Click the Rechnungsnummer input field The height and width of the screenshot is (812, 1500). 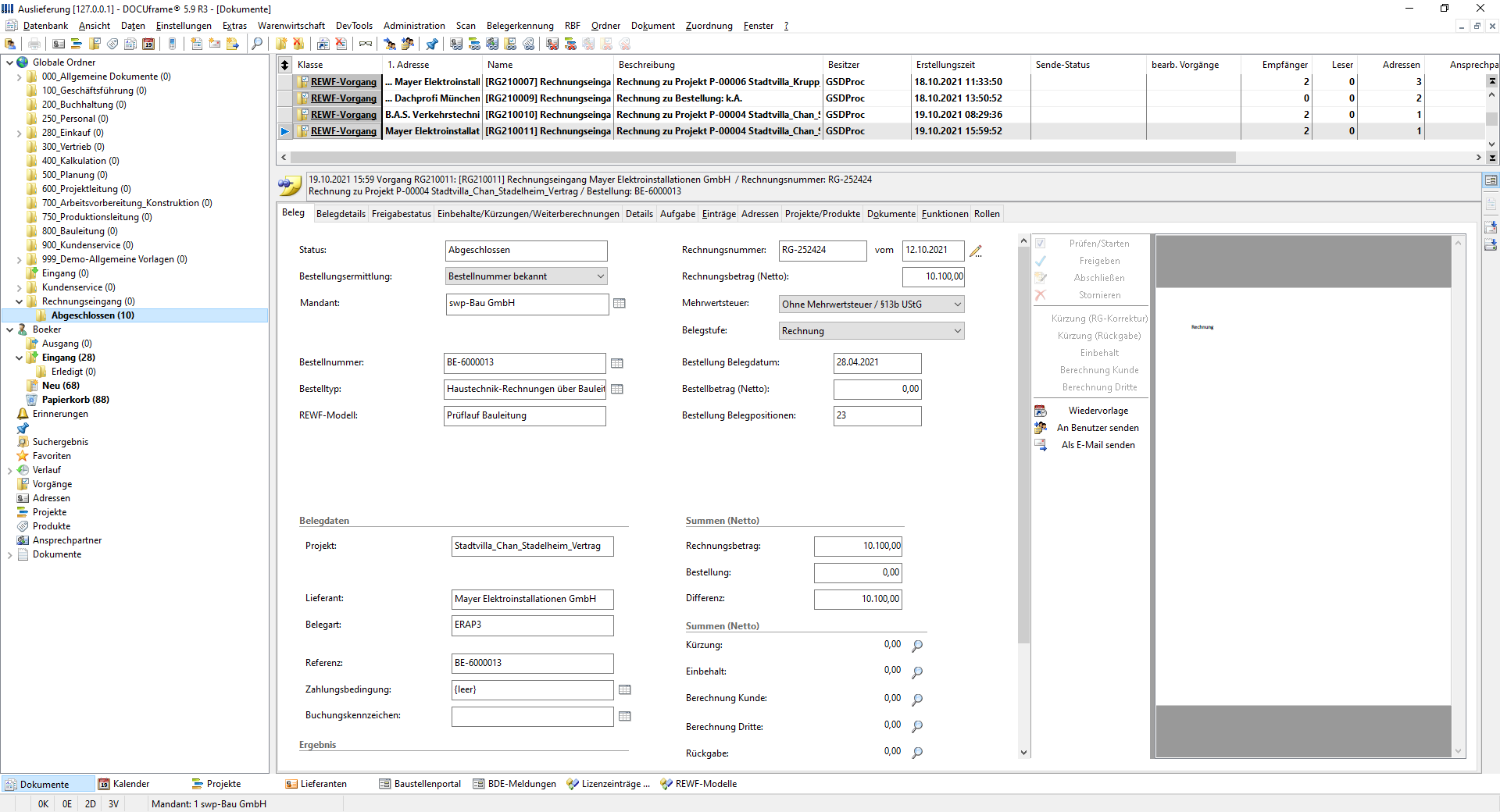click(x=823, y=251)
